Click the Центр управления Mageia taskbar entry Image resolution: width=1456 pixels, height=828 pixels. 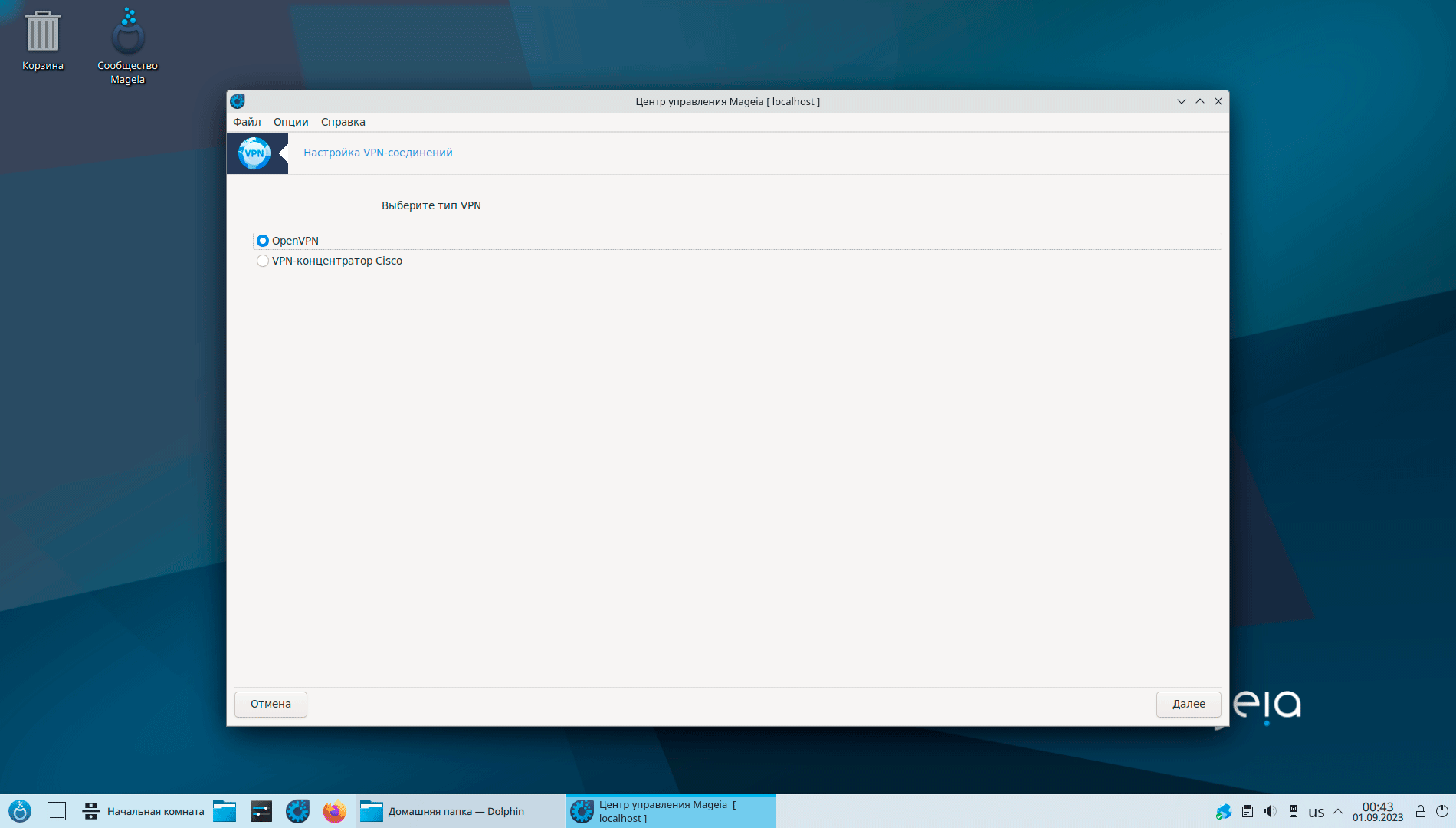pyautogui.click(x=671, y=811)
